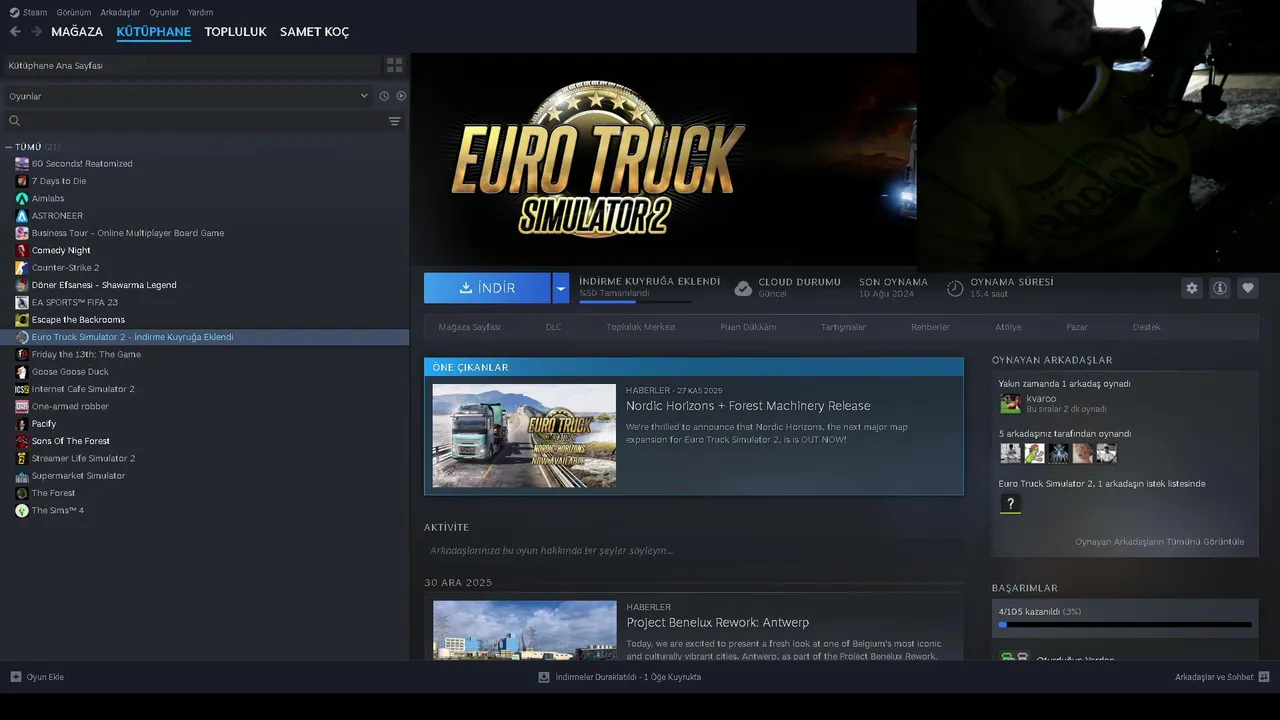Go to MAĞAZA tab
The image size is (1280, 720).
point(77,32)
